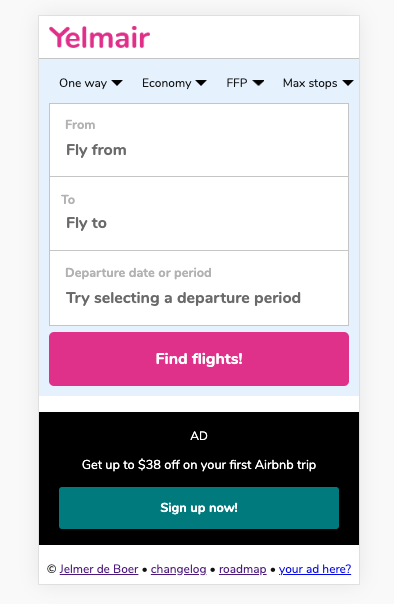Screen dimensions: 394x604
Task: Open the FFP dropdown
Action: (245, 83)
